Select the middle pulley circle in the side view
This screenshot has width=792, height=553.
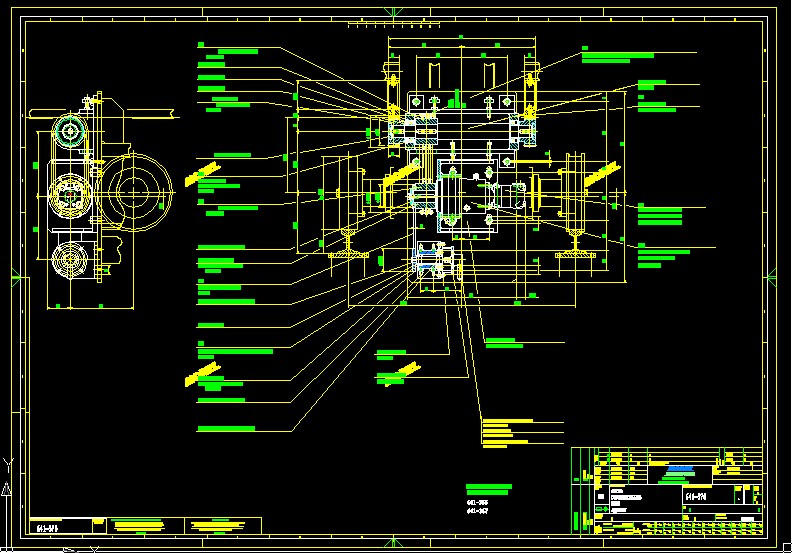(70, 194)
